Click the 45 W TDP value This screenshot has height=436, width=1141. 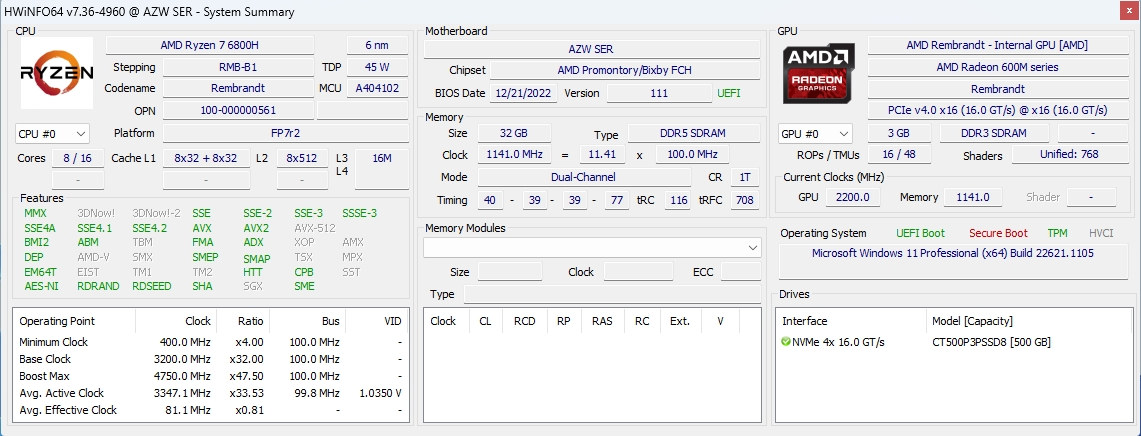[x=377, y=67]
